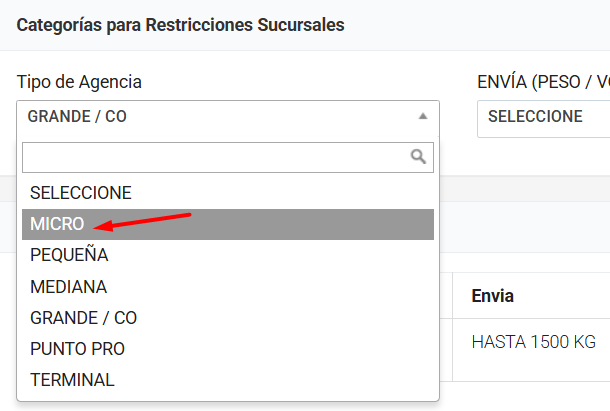This screenshot has height=411, width=610.
Task: Choose PEQUEÑA from the list
Action: (x=228, y=255)
